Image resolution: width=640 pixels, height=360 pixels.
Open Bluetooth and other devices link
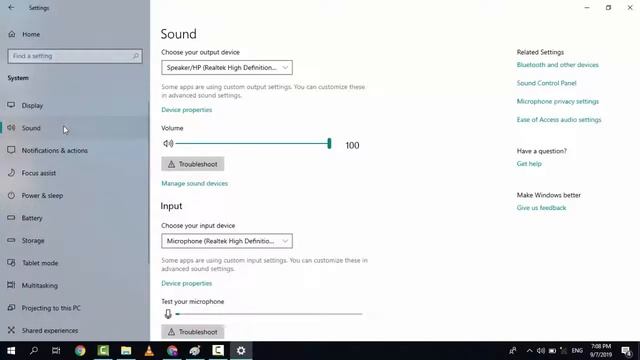tap(558, 65)
